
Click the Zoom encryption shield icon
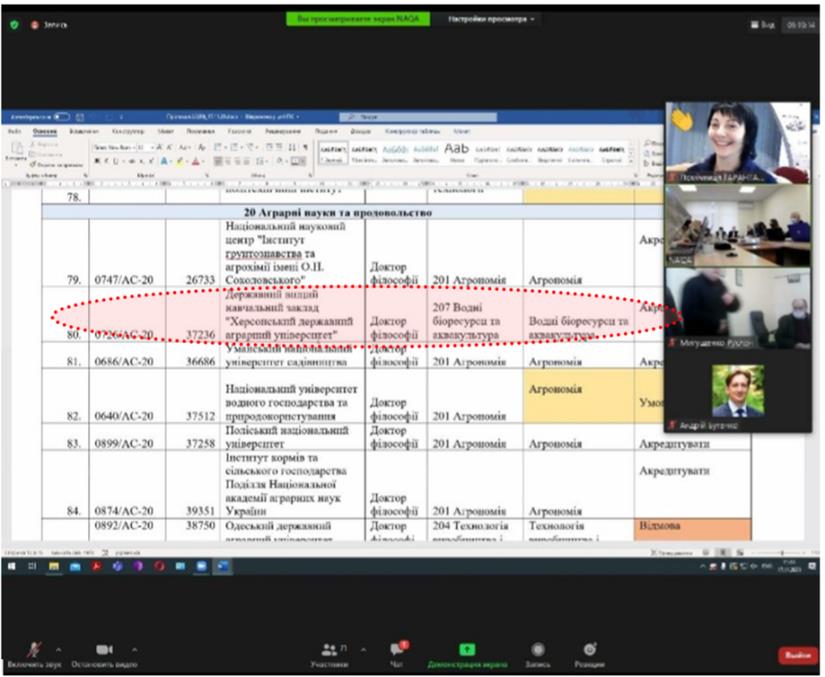click(14, 25)
